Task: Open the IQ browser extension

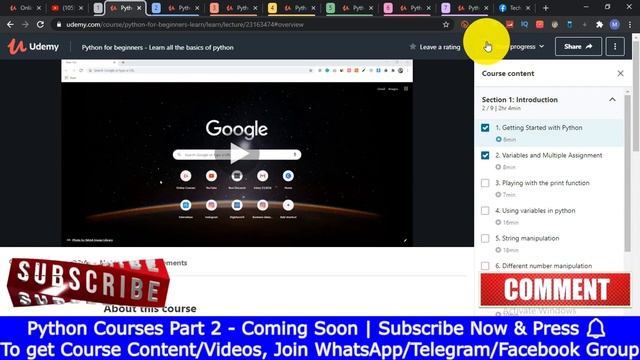Action: coord(524,24)
